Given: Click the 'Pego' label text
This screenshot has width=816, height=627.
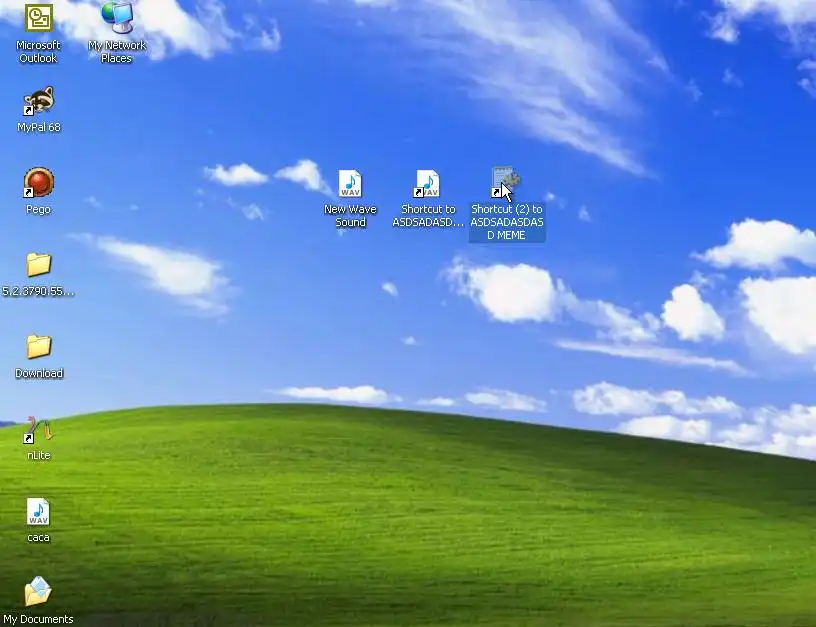Looking at the screenshot, I should 39,209.
